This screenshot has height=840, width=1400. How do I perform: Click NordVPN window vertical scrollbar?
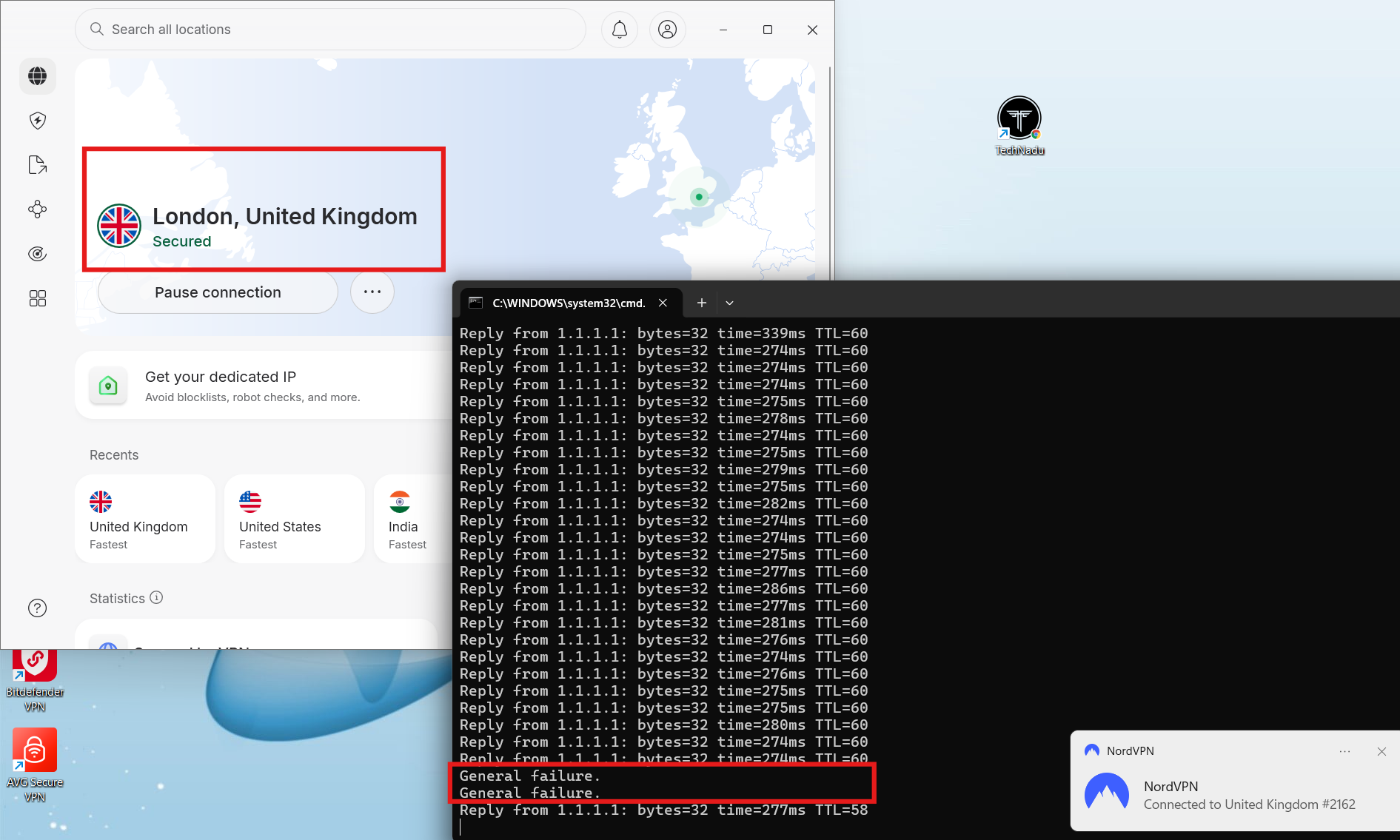(829, 174)
